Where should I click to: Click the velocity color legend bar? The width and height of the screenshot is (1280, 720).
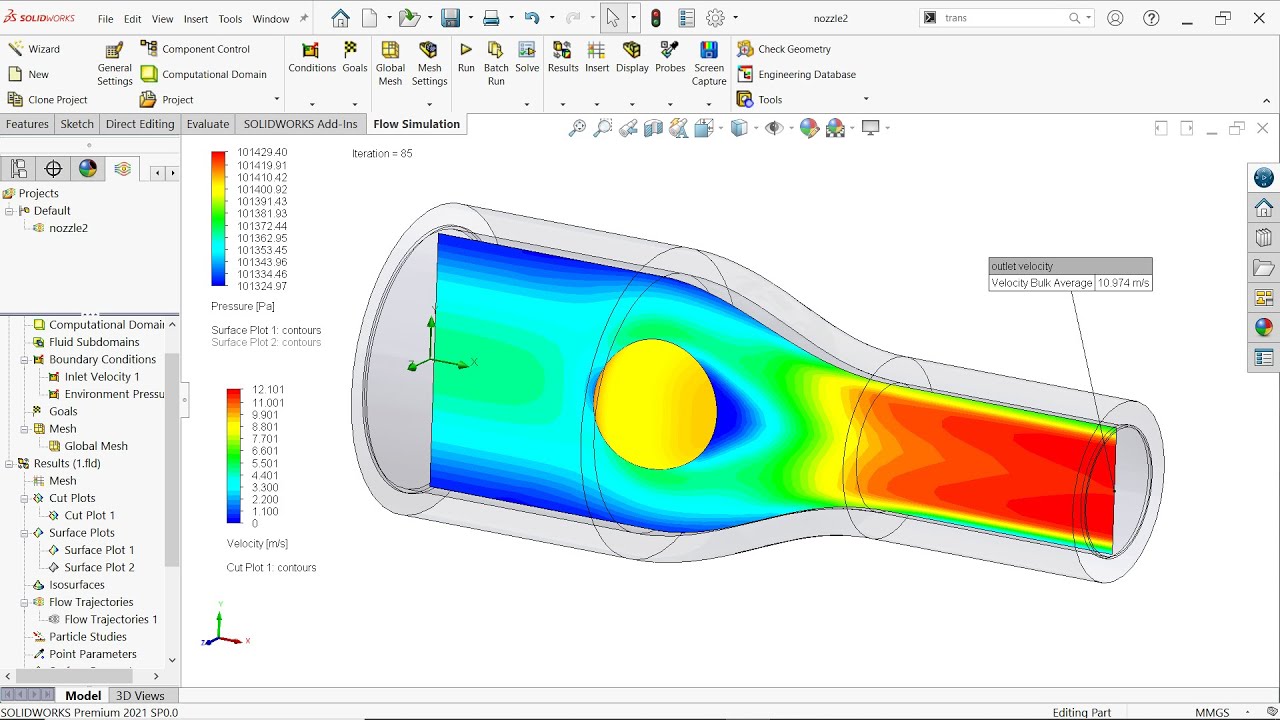tap(234, 456)
